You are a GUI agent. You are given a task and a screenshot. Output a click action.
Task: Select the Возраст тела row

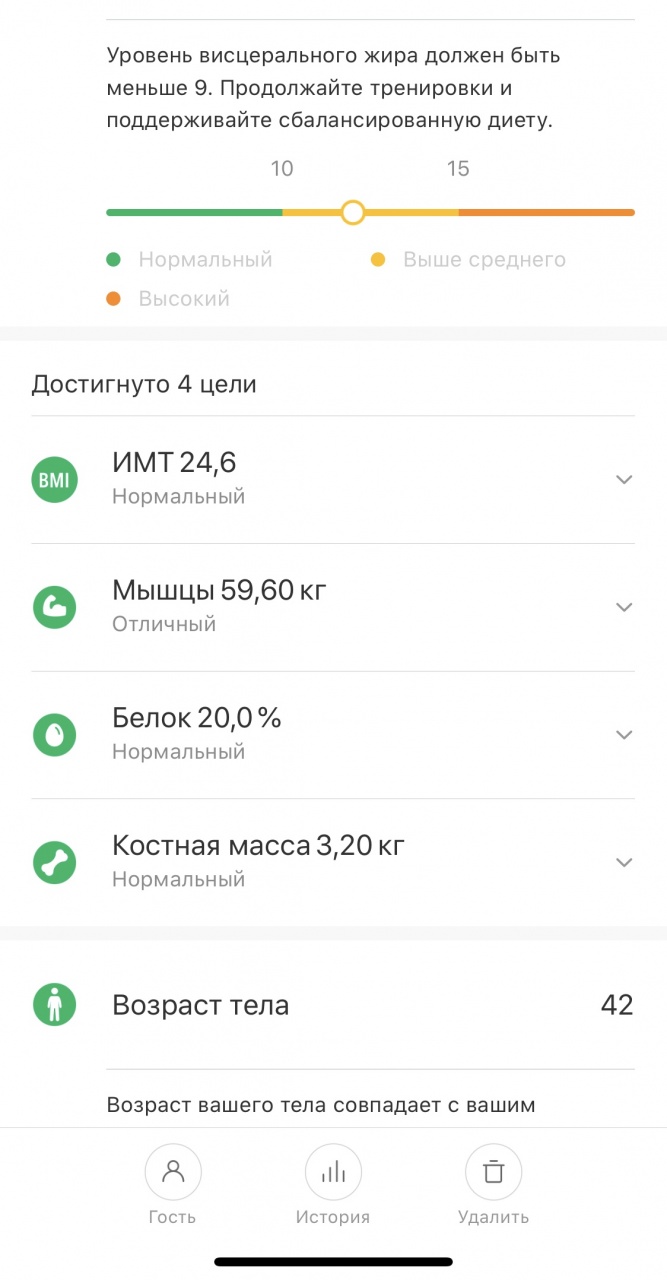(333, 1005)
